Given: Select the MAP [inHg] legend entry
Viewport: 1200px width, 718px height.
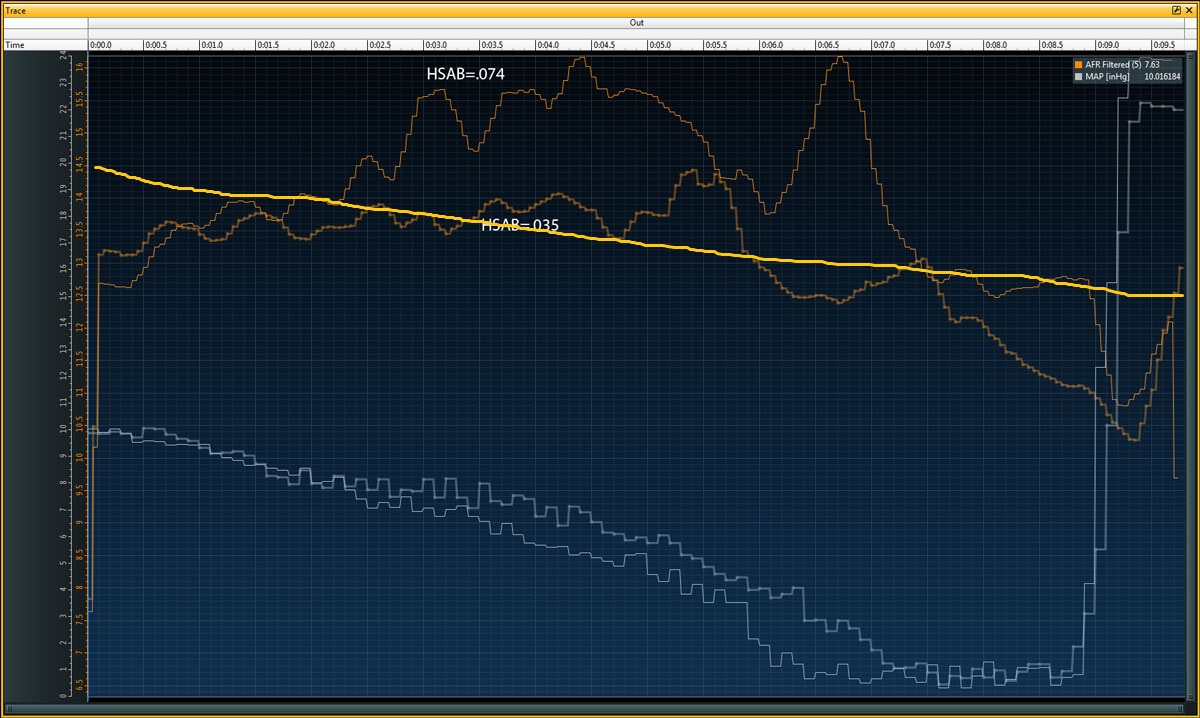Looking at the screenshot, I should click(x=1106, y=76).
